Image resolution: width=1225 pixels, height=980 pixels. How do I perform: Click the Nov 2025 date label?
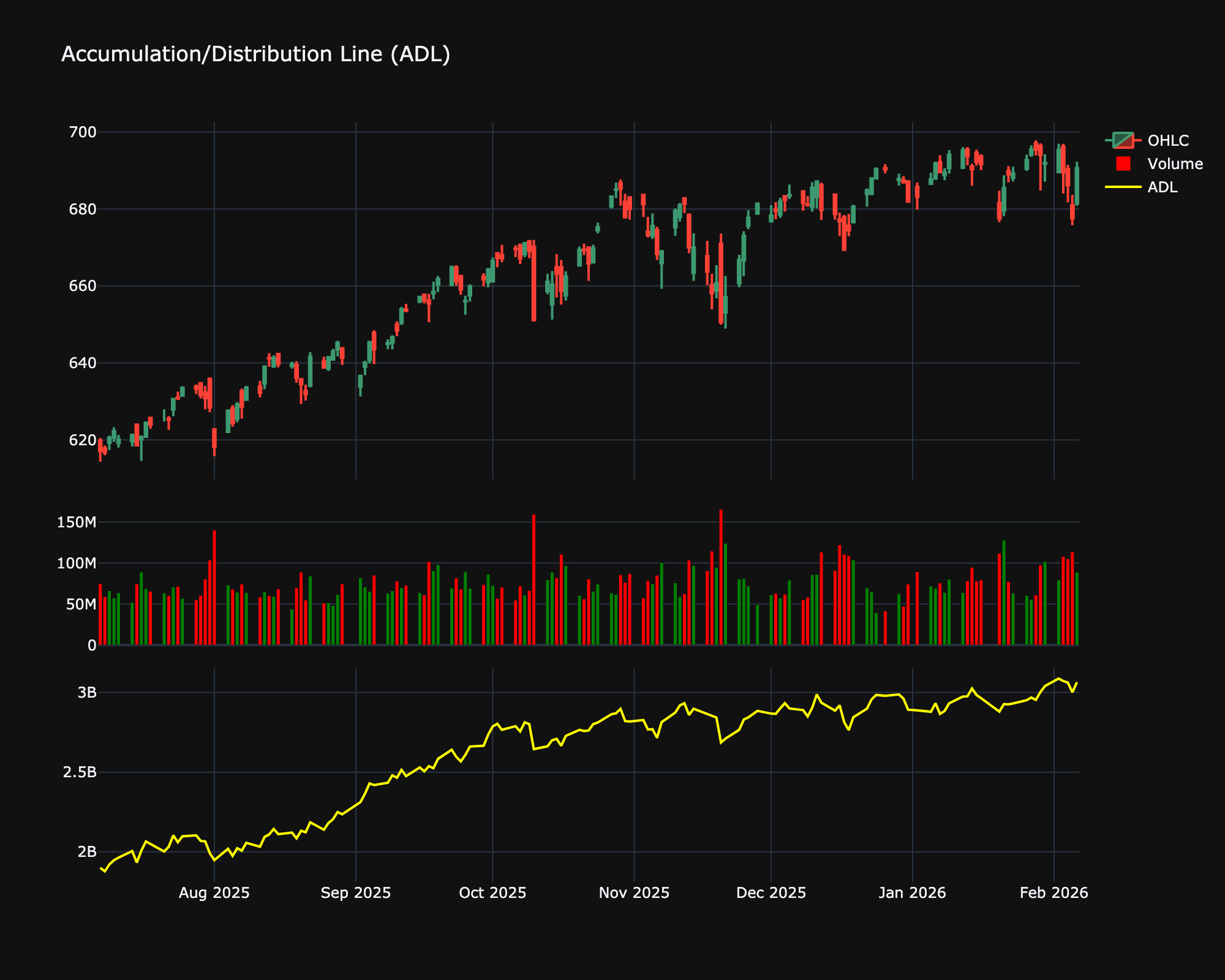coord(634,893)
